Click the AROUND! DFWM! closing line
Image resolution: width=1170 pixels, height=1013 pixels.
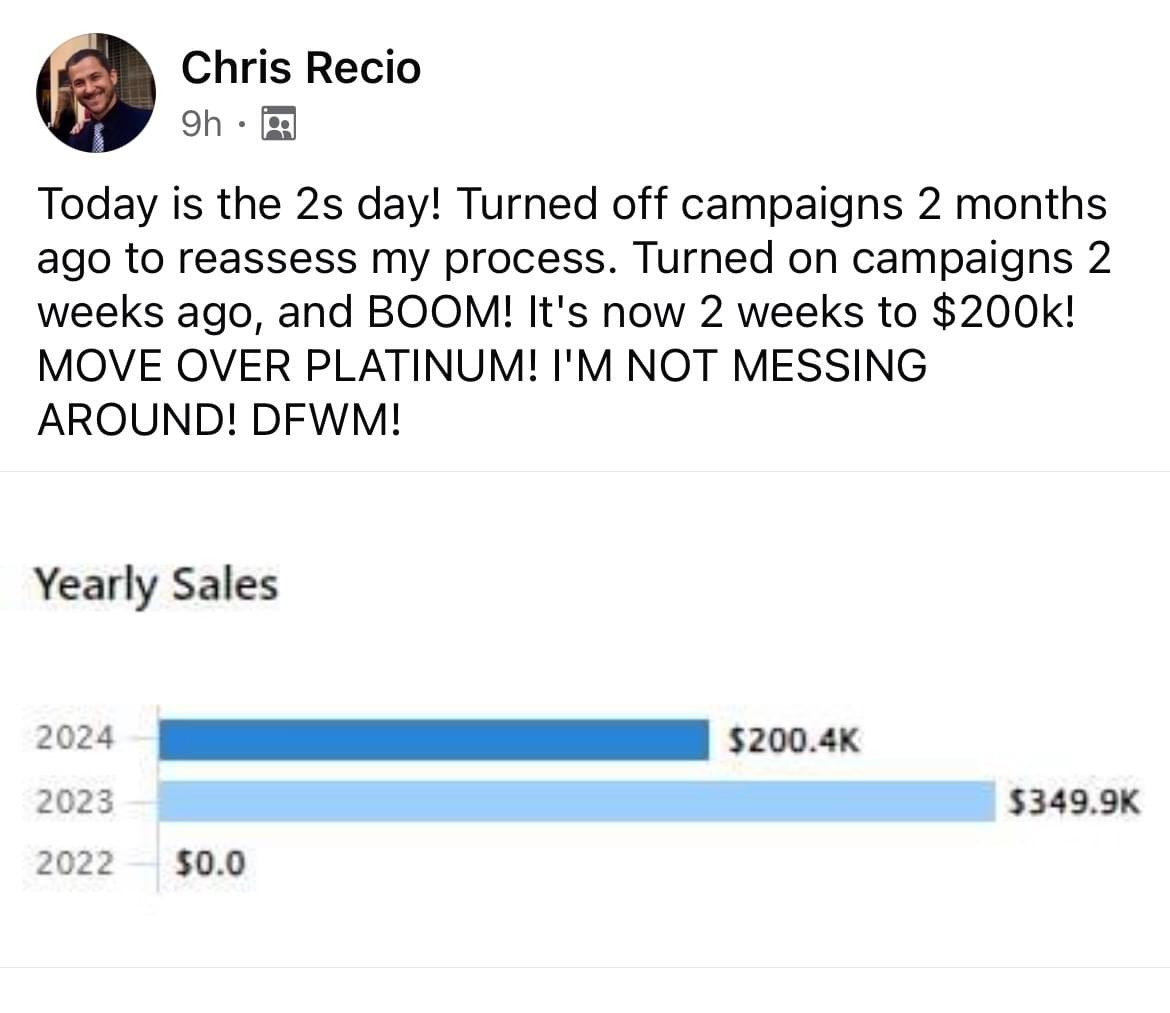tap(219, 420)
